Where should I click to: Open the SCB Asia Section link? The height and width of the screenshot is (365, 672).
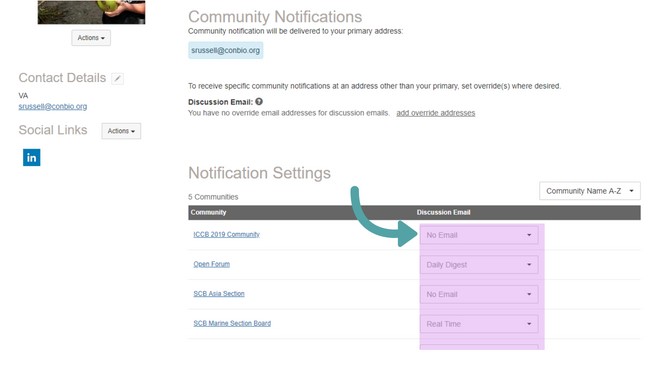click(x=219, y=293)
